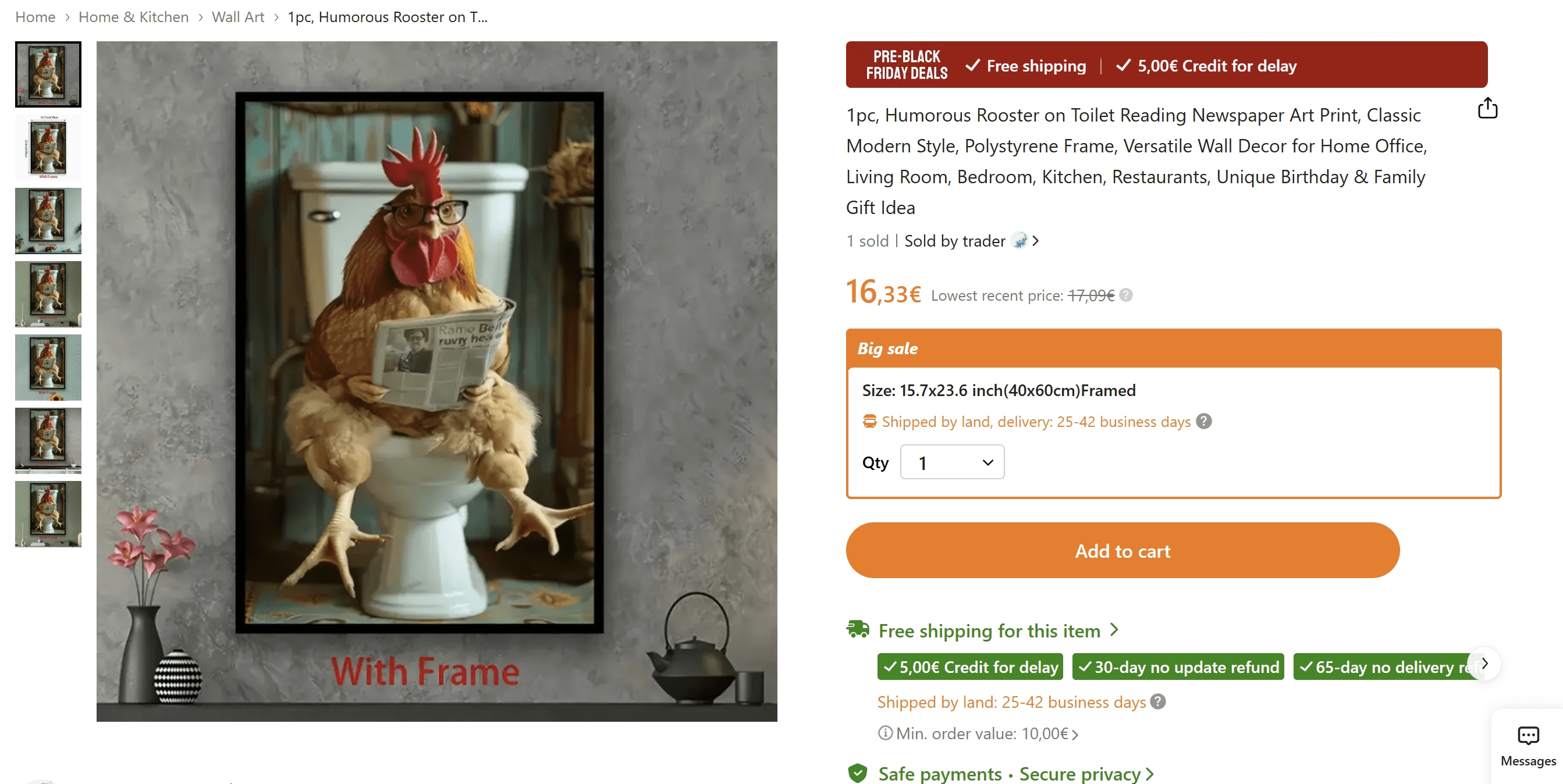Click the Add to cart button

[1122, 550]
